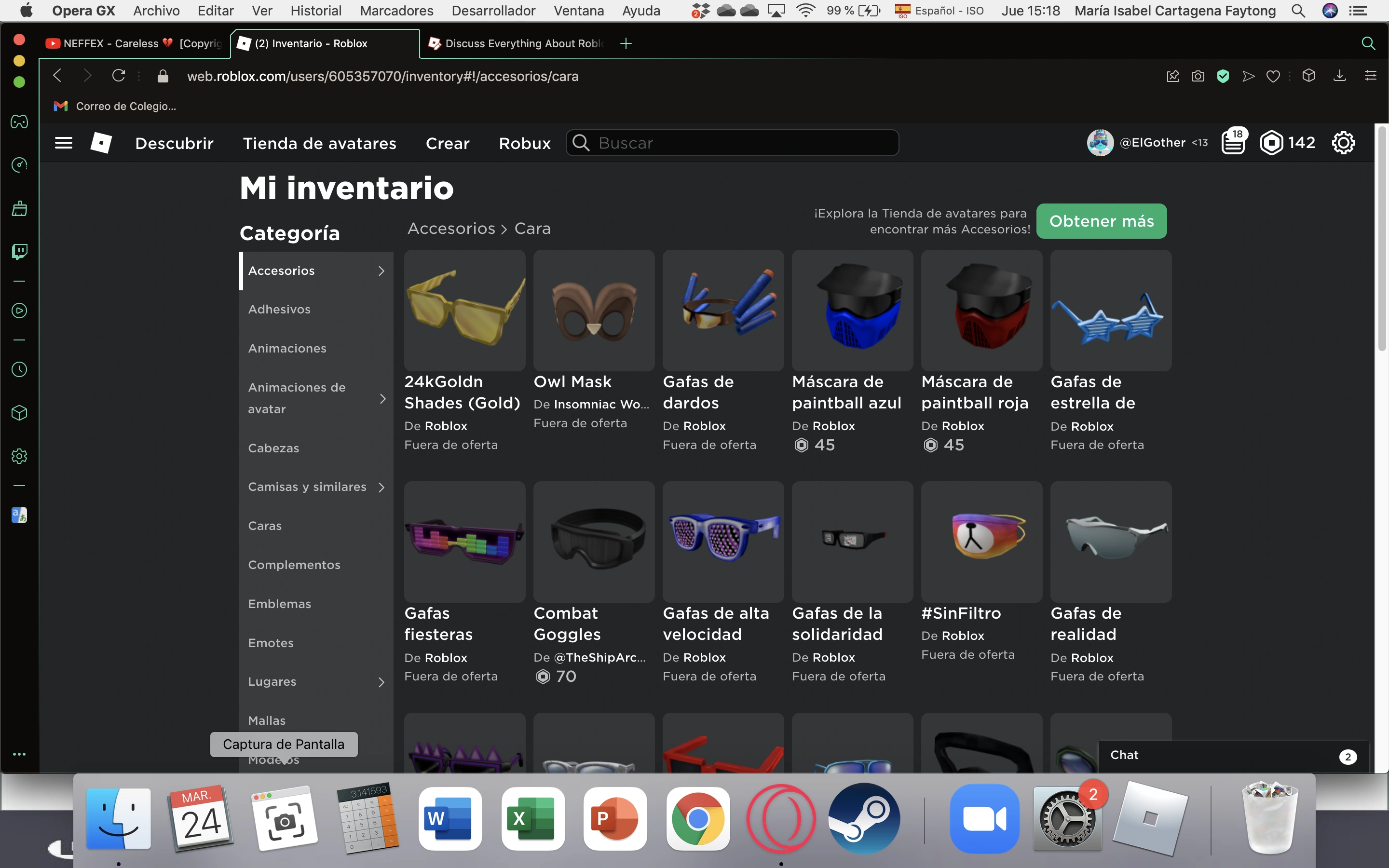Image resolution: width=1389 pixels, height=868 pixels.
Task: Toggle the ad blocker shield icon
Action: click(1223, 76)
